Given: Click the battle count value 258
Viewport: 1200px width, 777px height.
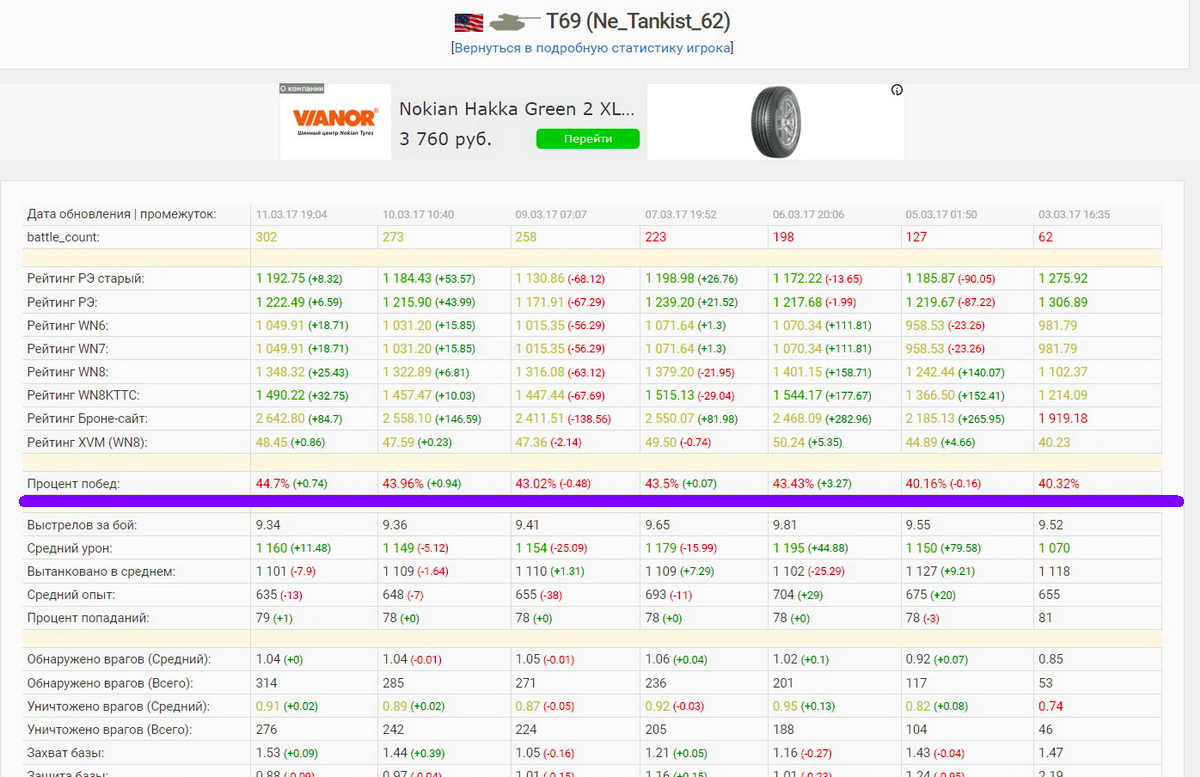Looking at the screenshot, I should coord(527,237).
